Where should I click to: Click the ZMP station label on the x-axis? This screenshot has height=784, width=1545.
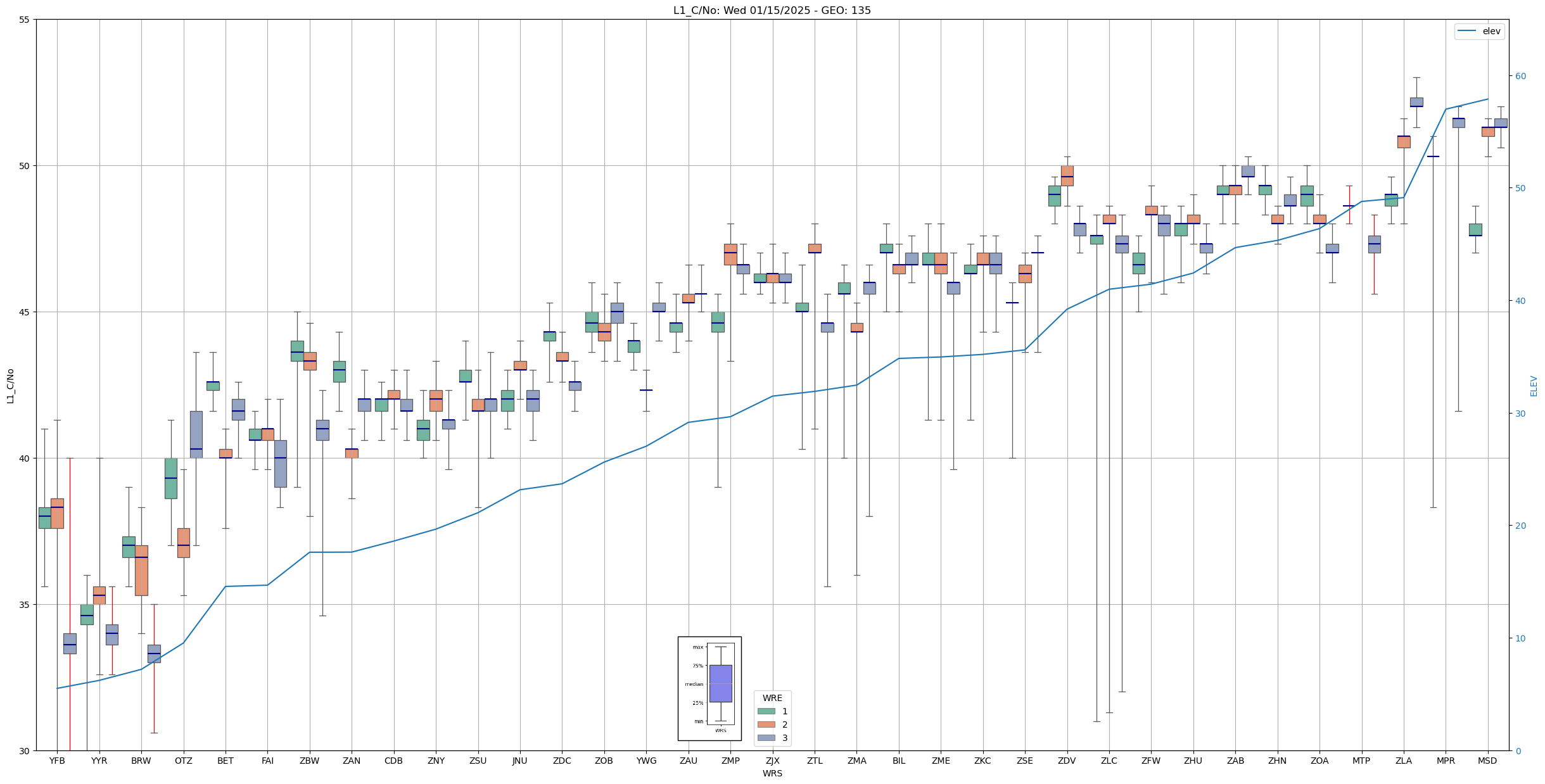point(730,761)
